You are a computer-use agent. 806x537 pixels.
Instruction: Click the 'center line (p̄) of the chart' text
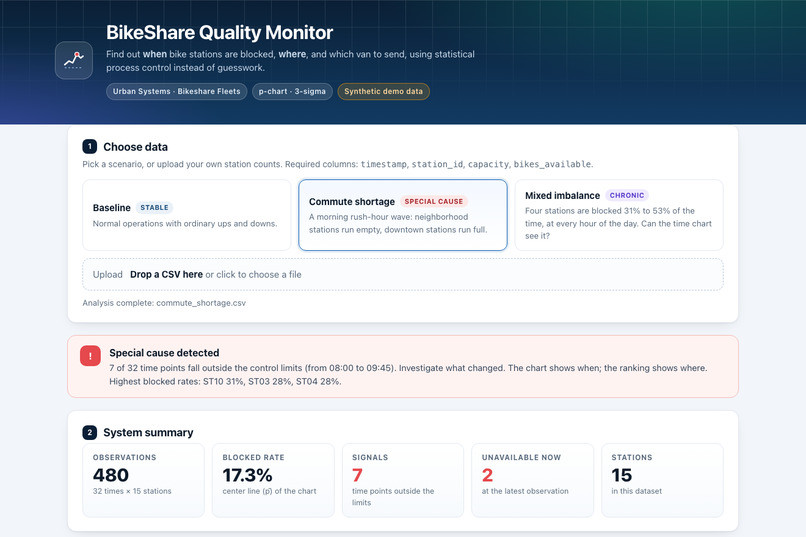click(269, 491)
